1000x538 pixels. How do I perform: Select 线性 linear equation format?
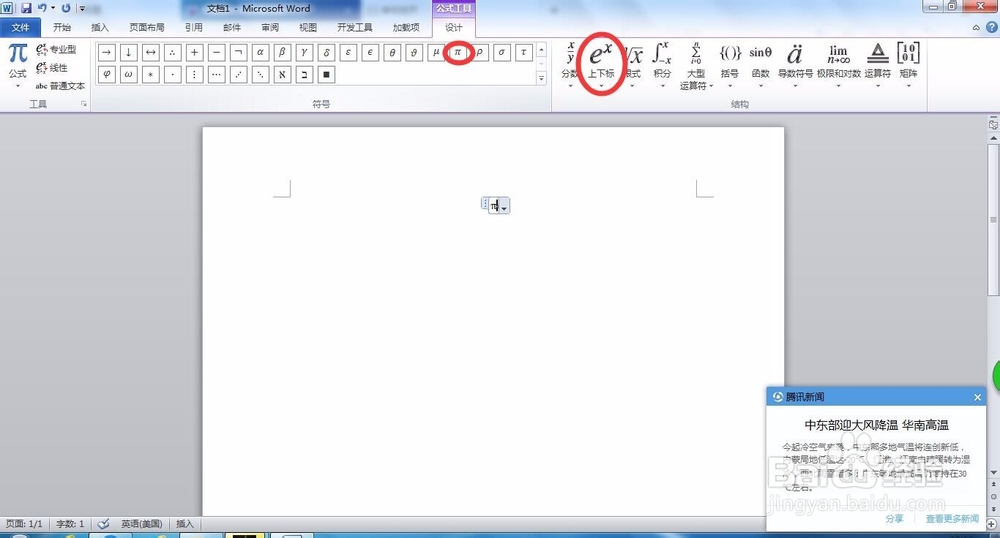(x=52, y=68)
